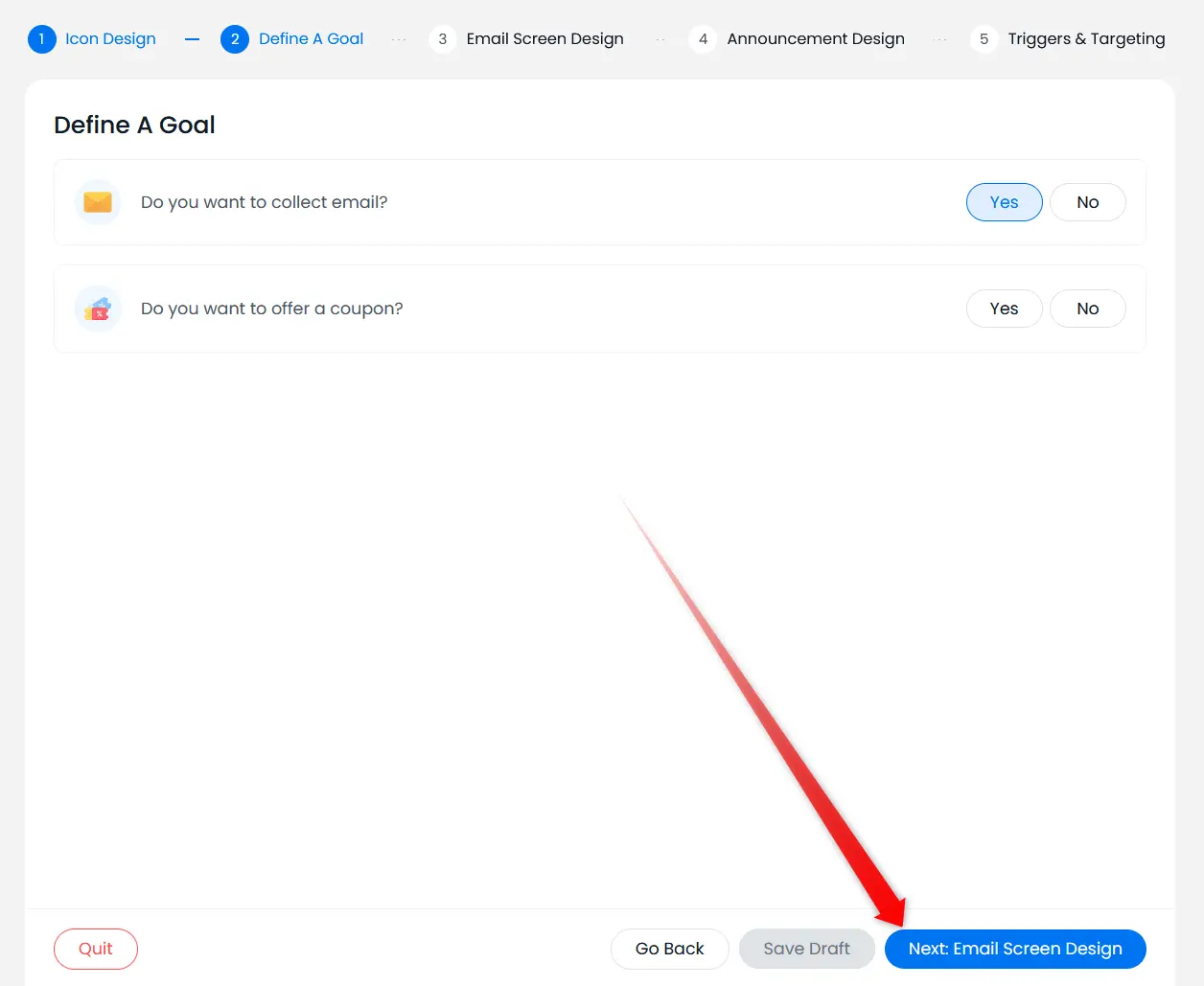Click the step 1 number circle
Viewport: 1204px width, 986px height.
(x=42, y=39)
